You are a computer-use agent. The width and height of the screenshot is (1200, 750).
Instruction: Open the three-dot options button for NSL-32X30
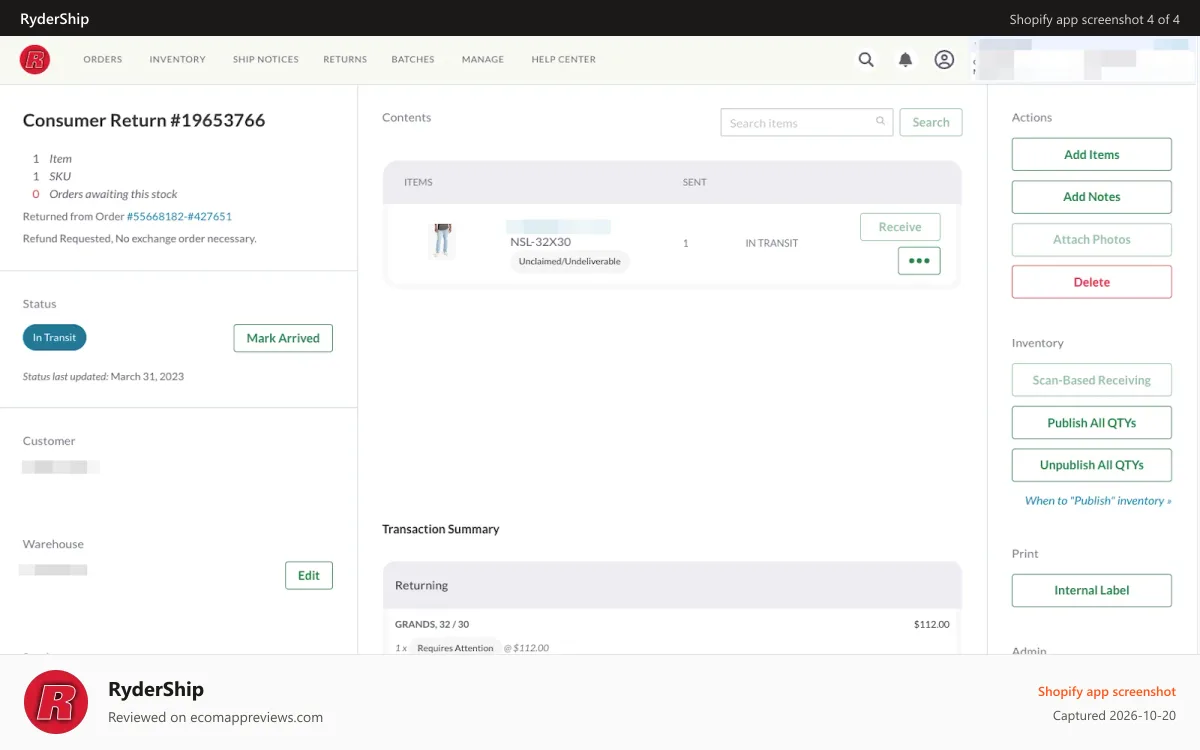[919, 261]
